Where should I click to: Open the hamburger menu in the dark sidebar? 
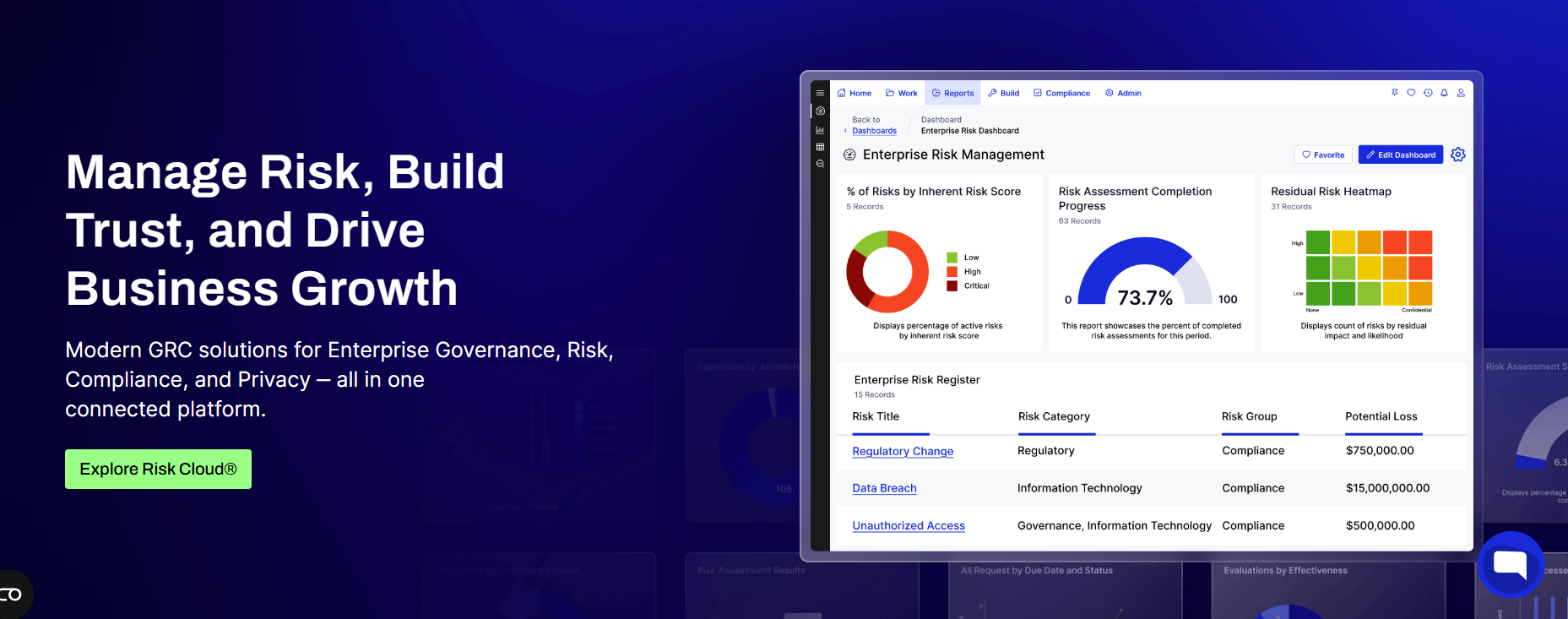coord(820,93)
